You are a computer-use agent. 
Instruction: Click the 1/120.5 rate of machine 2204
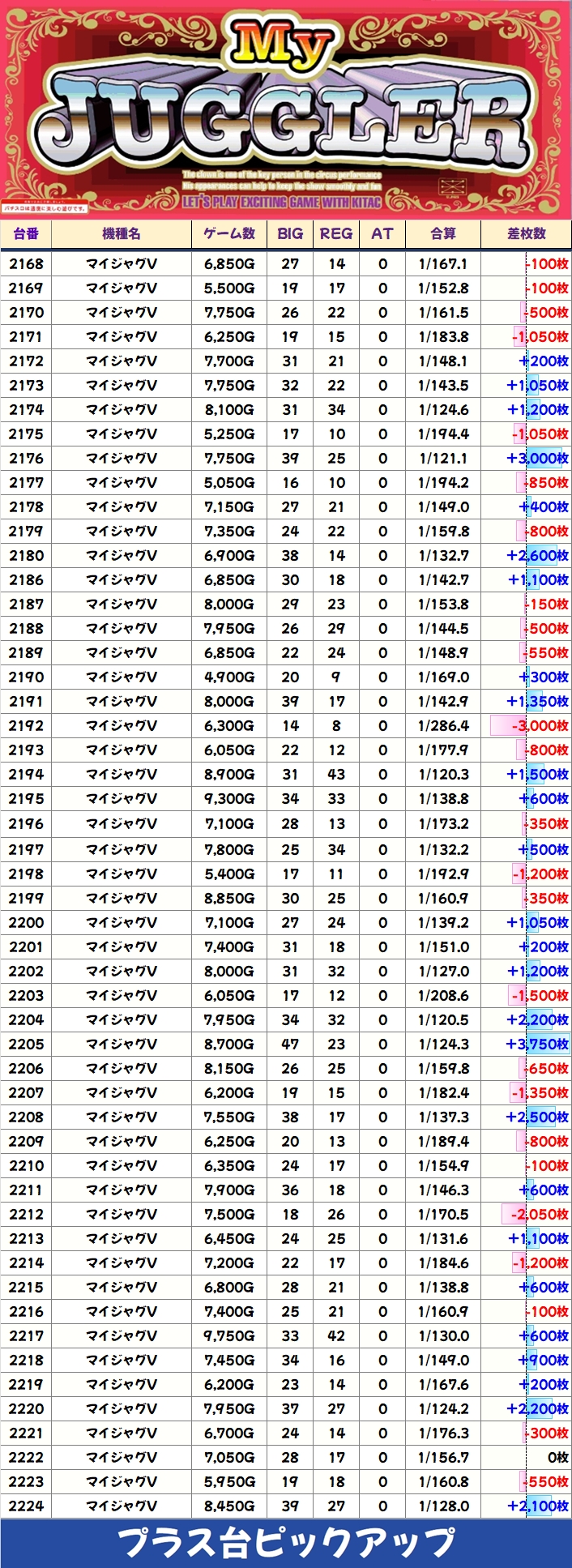pyautogui.click(x=443, y=1020)
